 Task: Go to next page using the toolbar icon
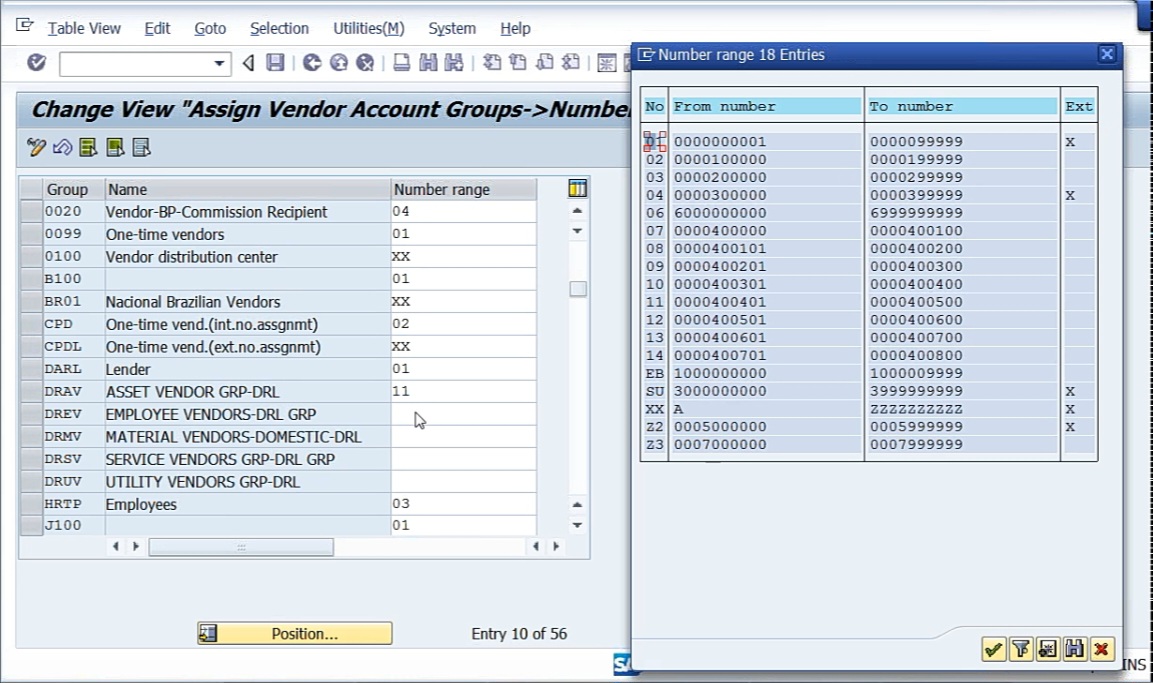tap(544, 63)
